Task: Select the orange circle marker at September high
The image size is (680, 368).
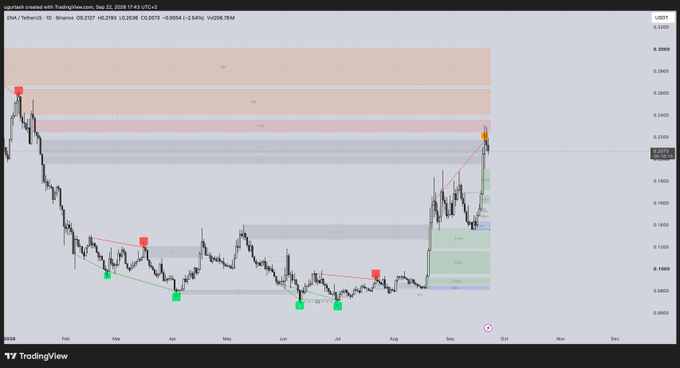Action: 484,136
